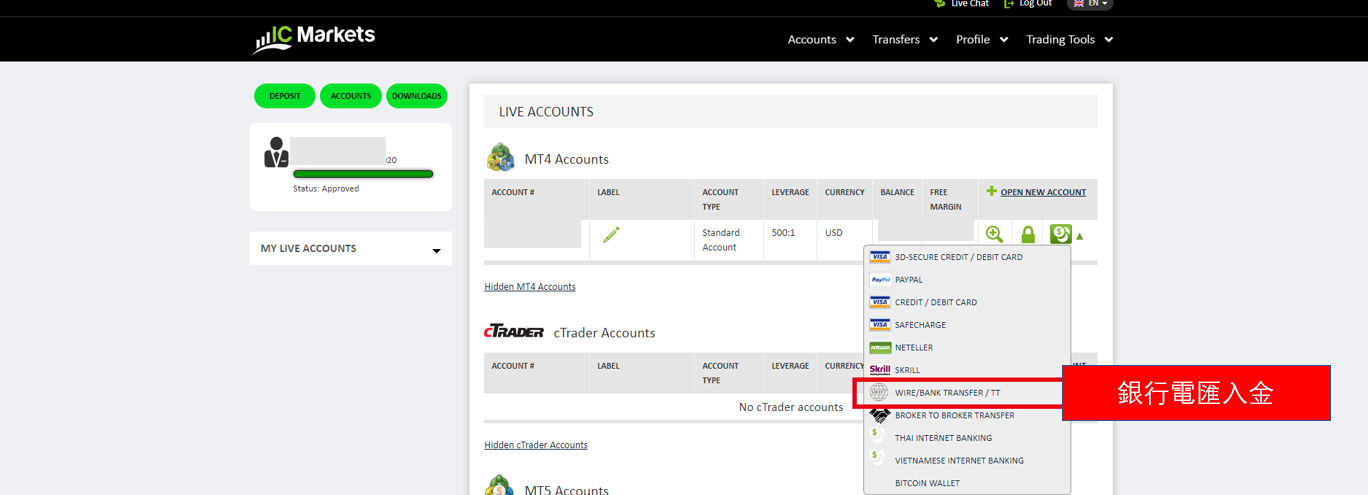This screenshot has width=1368, height=495.
Task: Click the green ACCOUNTS button
Action: click(x=351, y=96)
